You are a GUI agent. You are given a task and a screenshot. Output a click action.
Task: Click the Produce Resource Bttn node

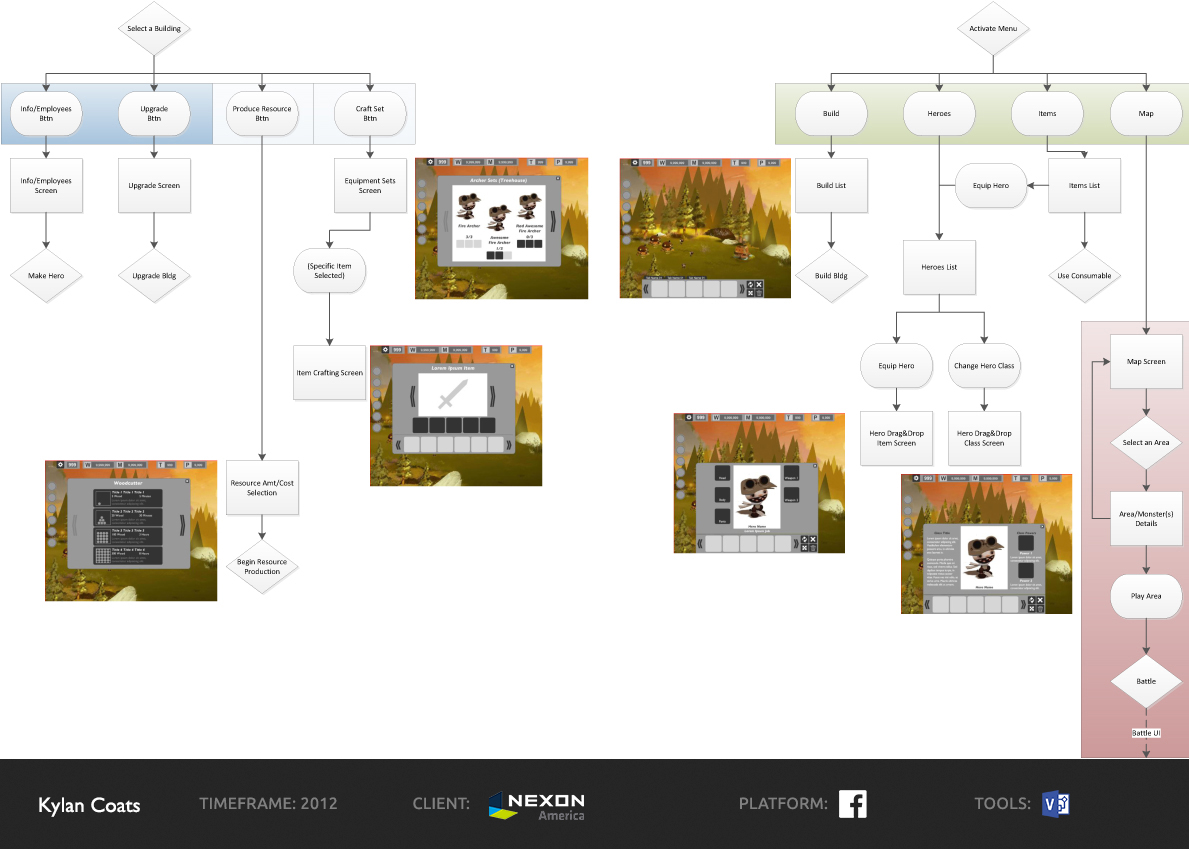pyautogui.click(x=262, y=114)
